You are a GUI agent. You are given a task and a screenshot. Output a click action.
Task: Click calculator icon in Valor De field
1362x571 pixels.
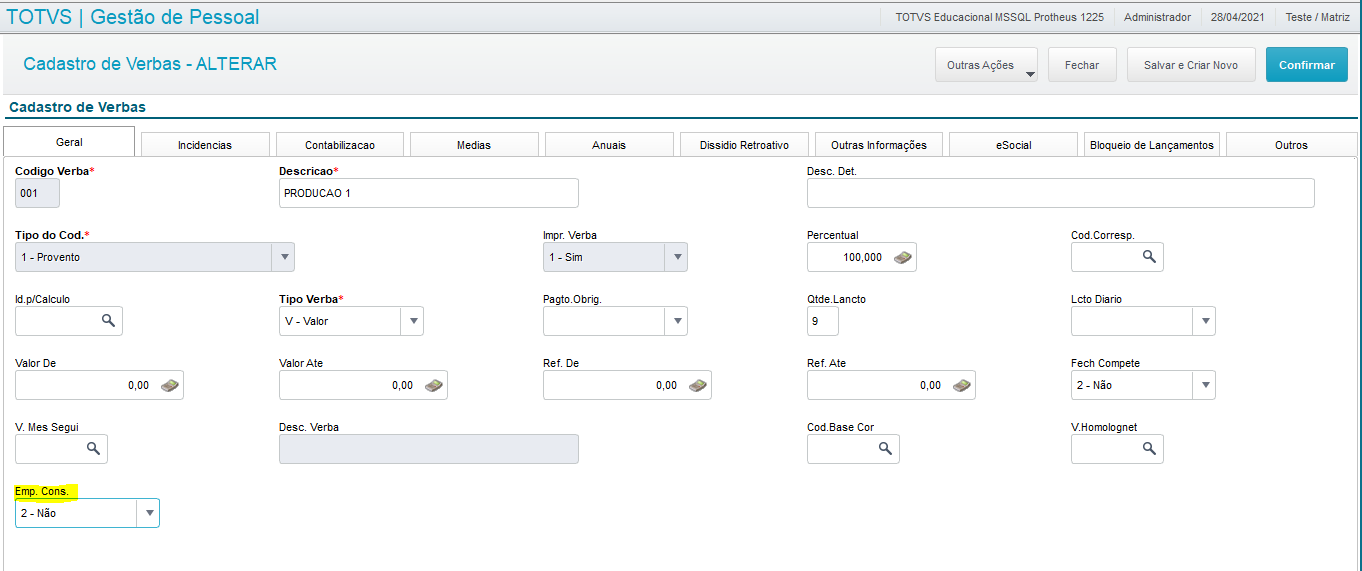pos(170,385)
